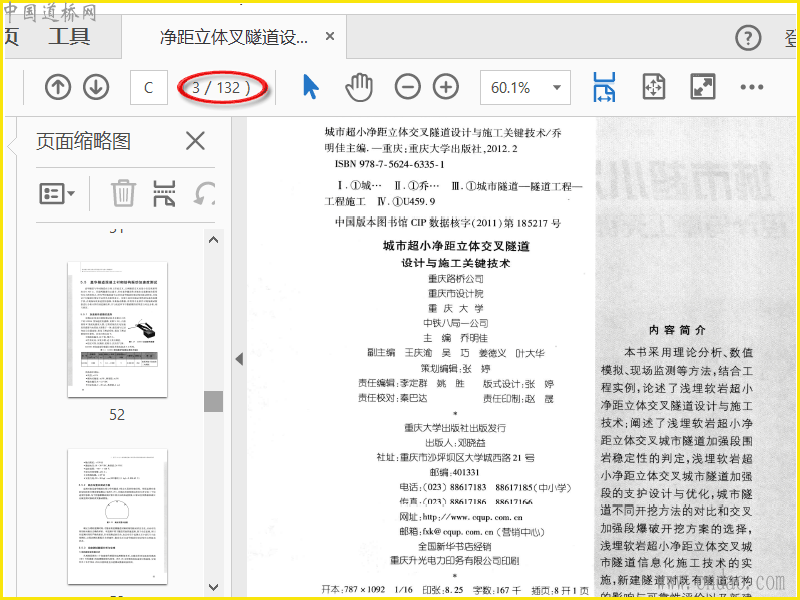Activate the selection arrow tool

coord(310,87)
